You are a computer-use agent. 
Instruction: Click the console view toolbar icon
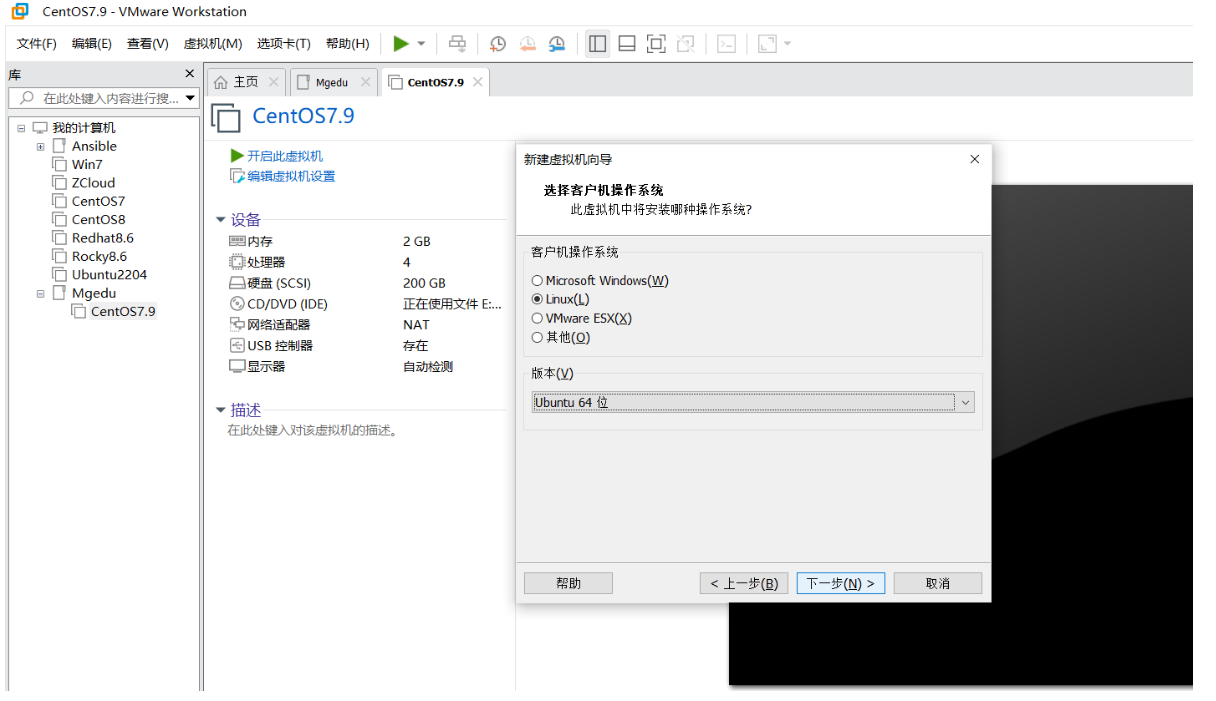(x=727, y=43)
